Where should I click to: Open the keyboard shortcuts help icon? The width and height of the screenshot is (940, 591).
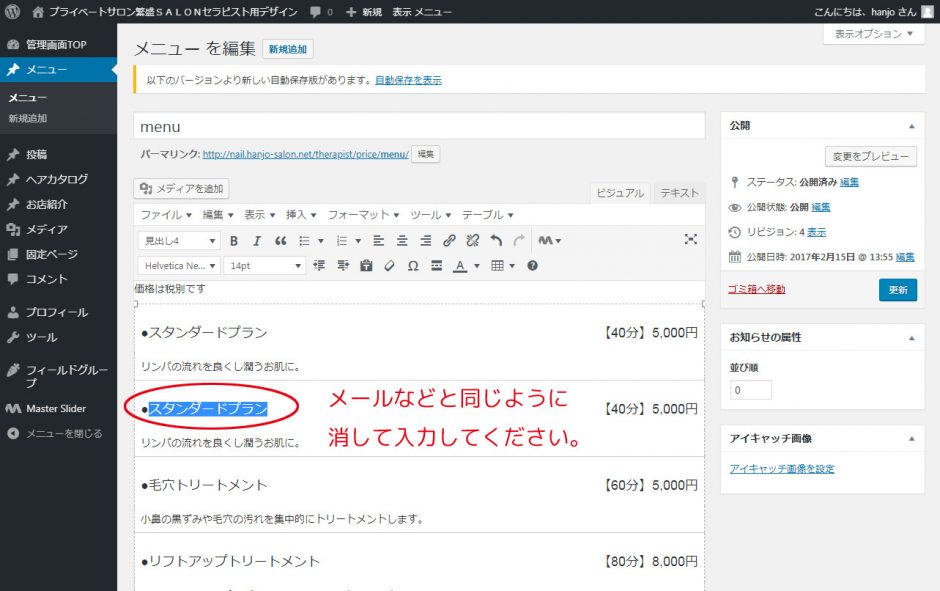pos(532,266)
